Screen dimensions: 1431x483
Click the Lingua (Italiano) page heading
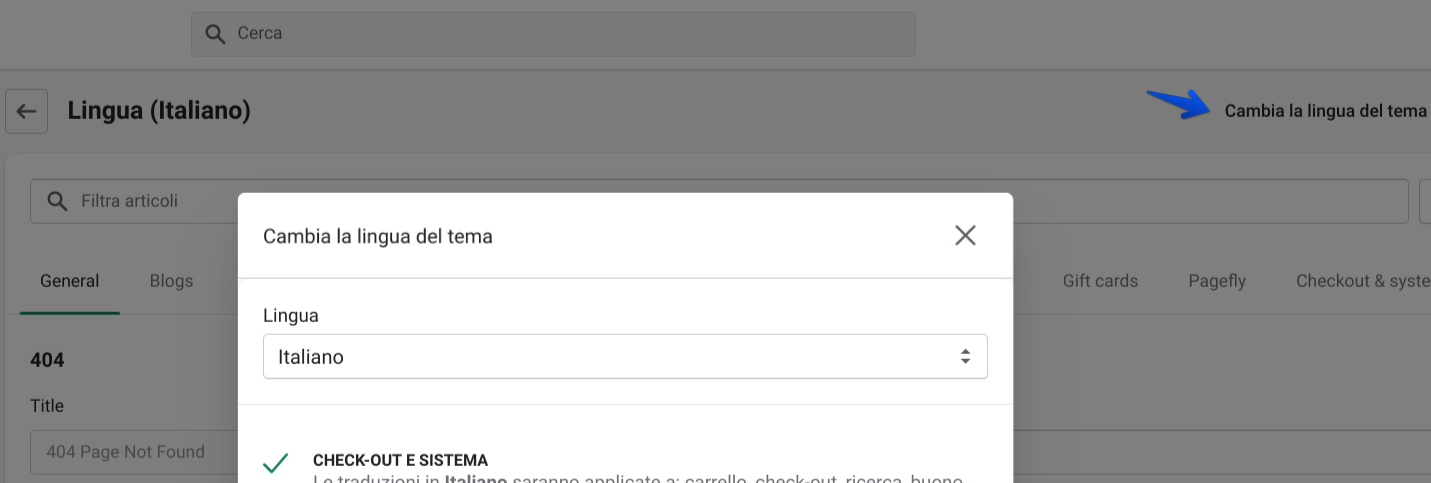pyautogui.click(x=159, y=110)
